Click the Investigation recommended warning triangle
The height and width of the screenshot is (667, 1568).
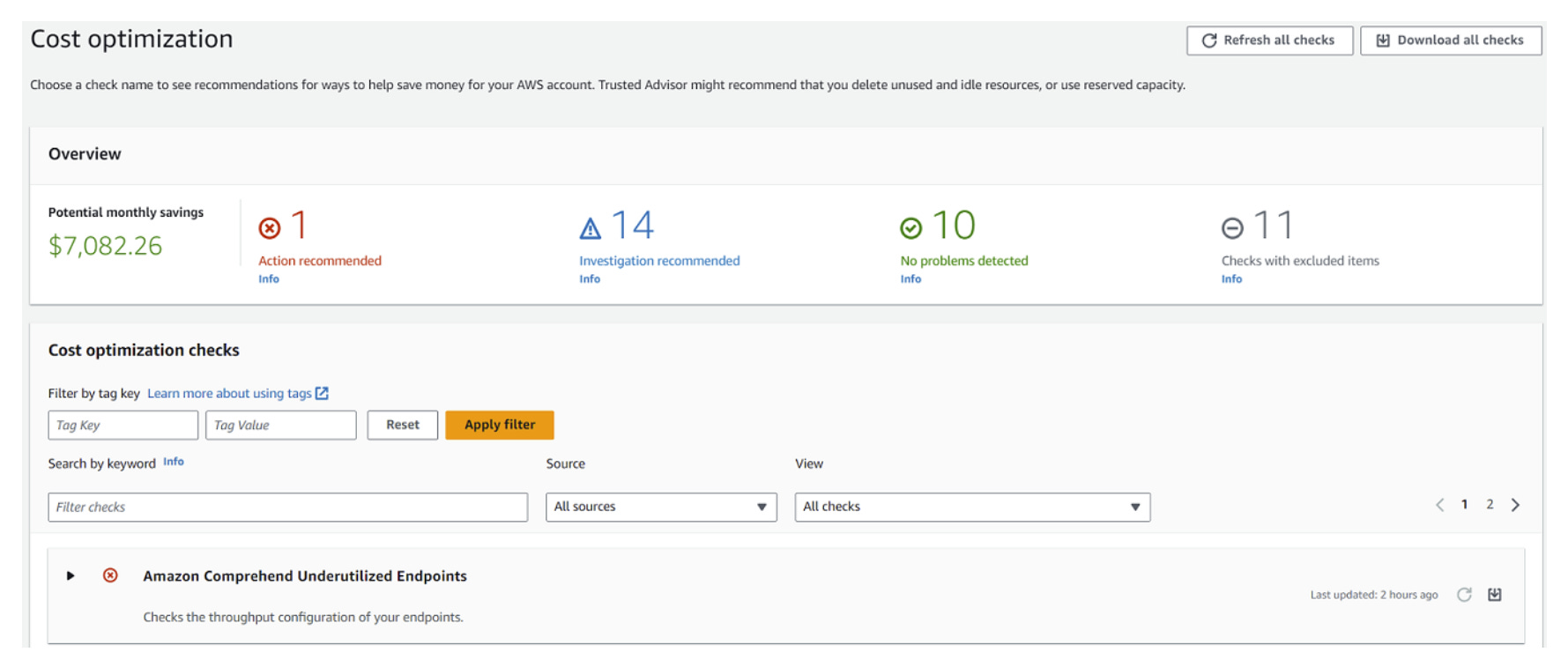pos(591,228)
